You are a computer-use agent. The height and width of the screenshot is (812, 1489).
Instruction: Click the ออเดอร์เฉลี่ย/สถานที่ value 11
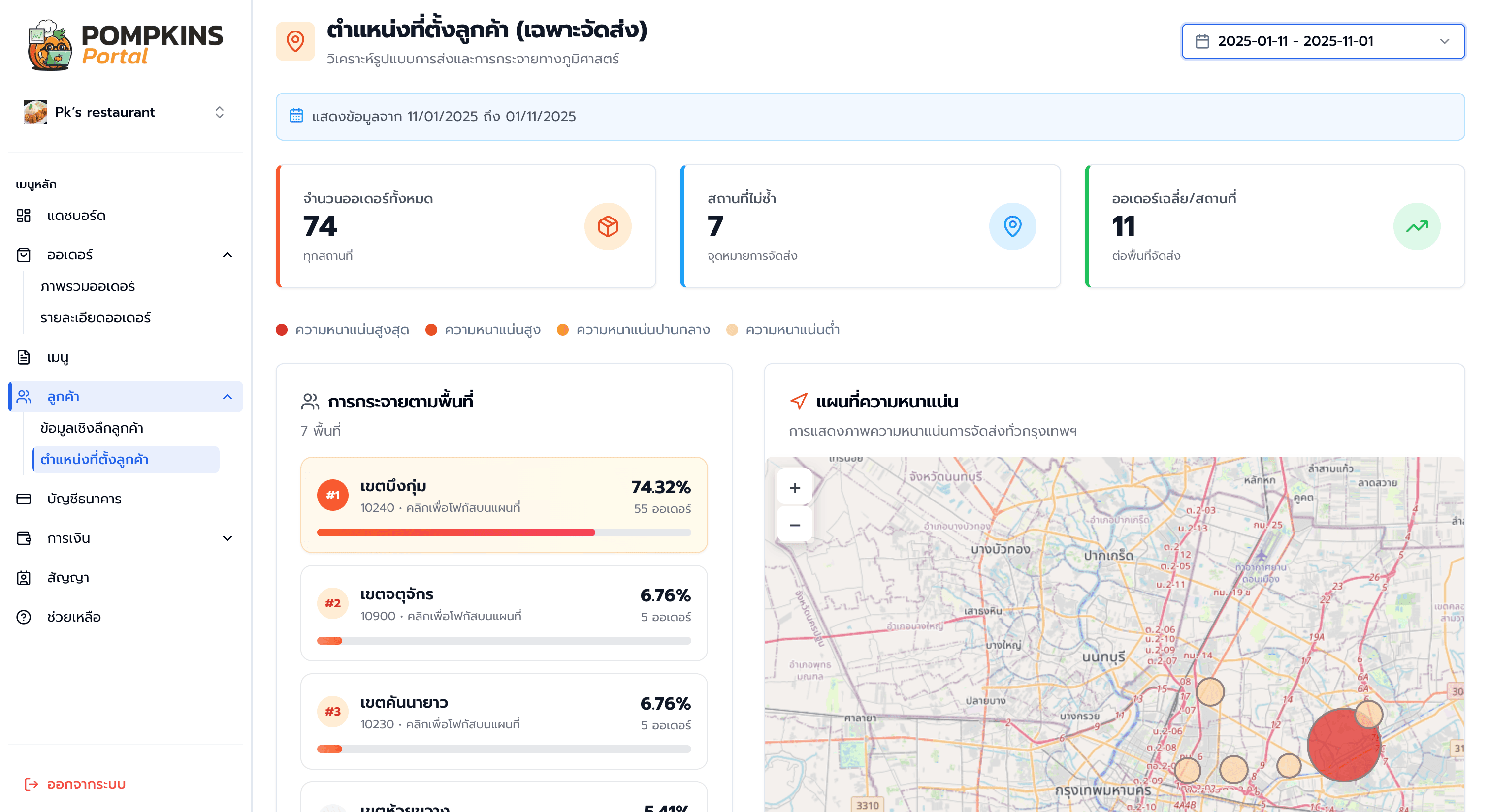point(1124,226)
